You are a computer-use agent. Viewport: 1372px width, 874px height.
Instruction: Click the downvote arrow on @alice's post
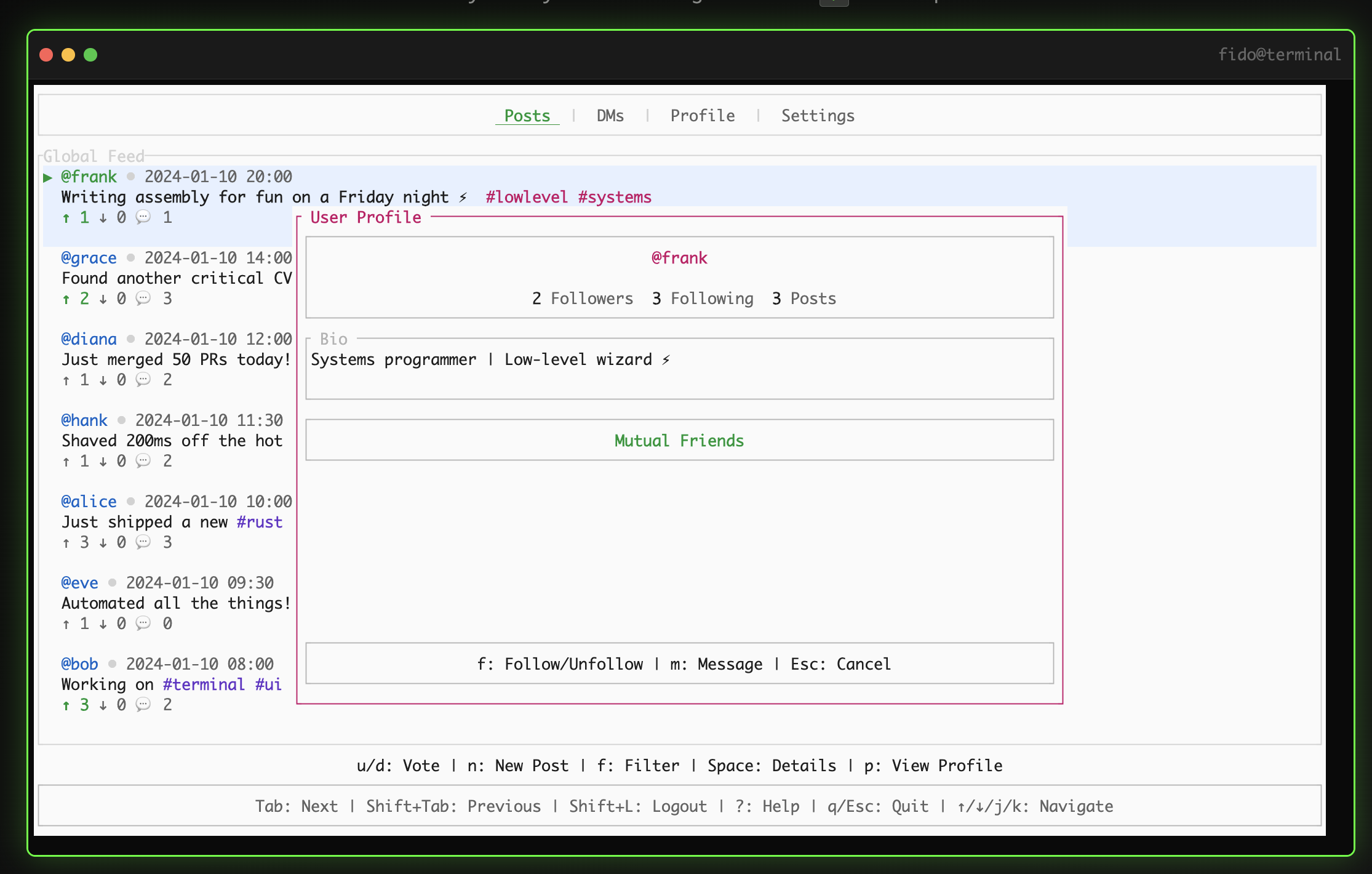click(103, 543)
